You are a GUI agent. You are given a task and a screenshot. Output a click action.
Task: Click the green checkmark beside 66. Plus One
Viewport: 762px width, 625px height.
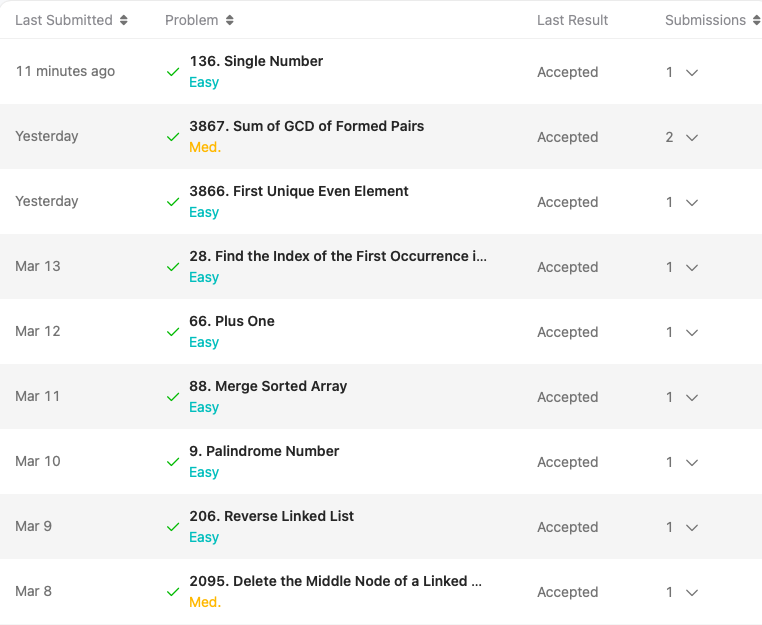point(173,332)
